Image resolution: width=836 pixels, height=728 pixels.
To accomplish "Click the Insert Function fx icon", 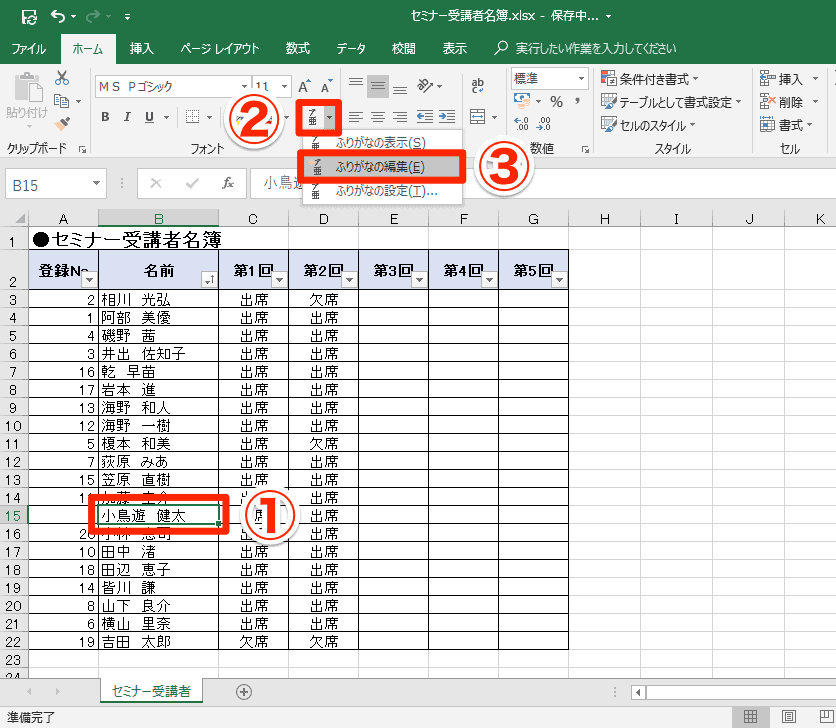I will (227, 184).
